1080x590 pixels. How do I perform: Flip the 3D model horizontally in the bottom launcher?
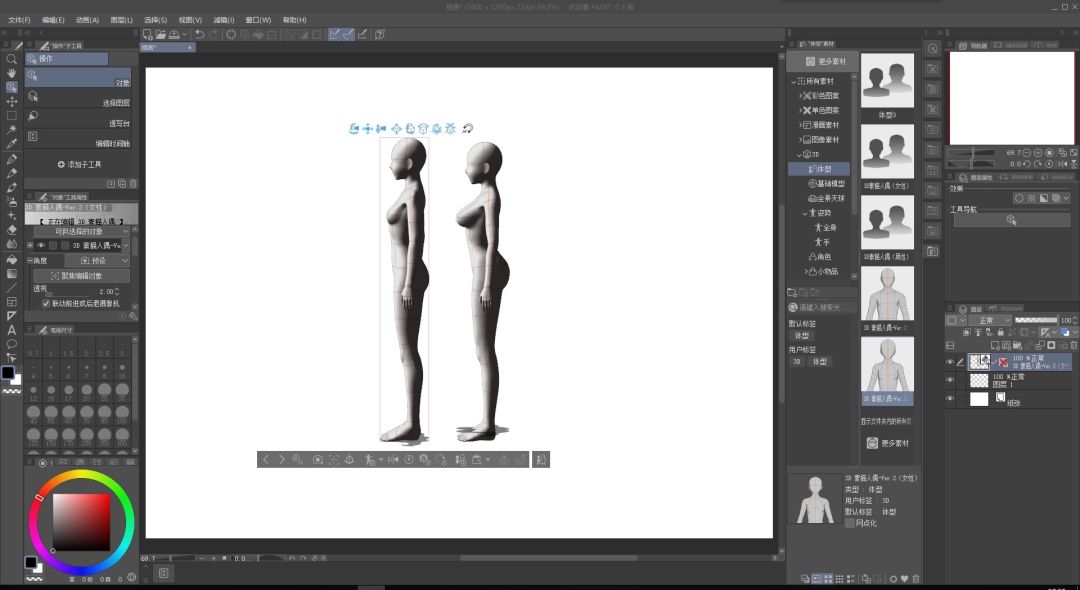click(x=393, y=459)
